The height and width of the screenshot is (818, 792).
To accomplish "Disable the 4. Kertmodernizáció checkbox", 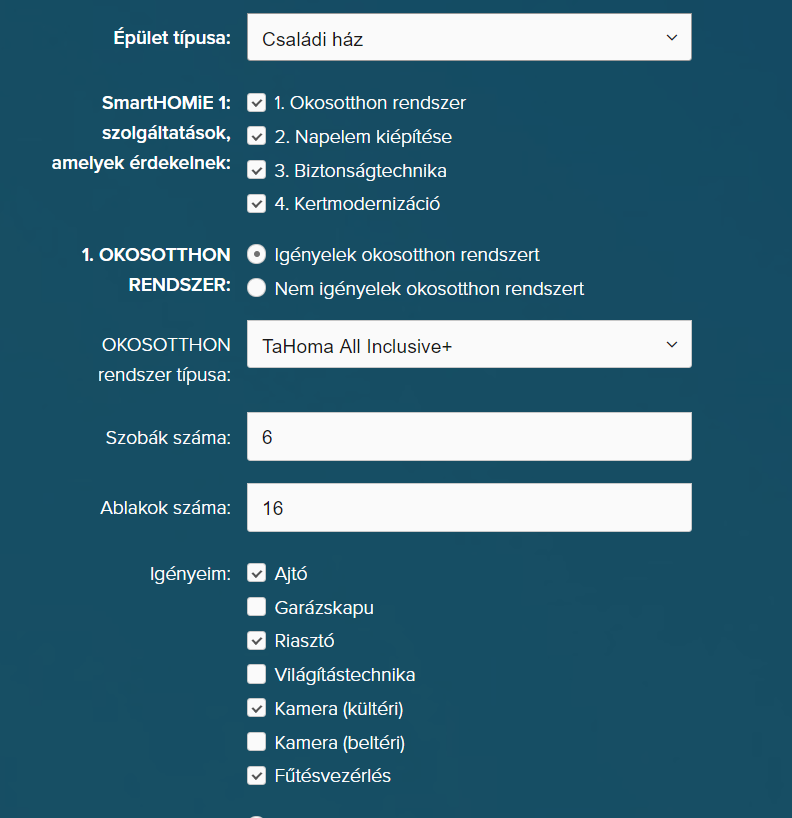I will pos(257,204).
